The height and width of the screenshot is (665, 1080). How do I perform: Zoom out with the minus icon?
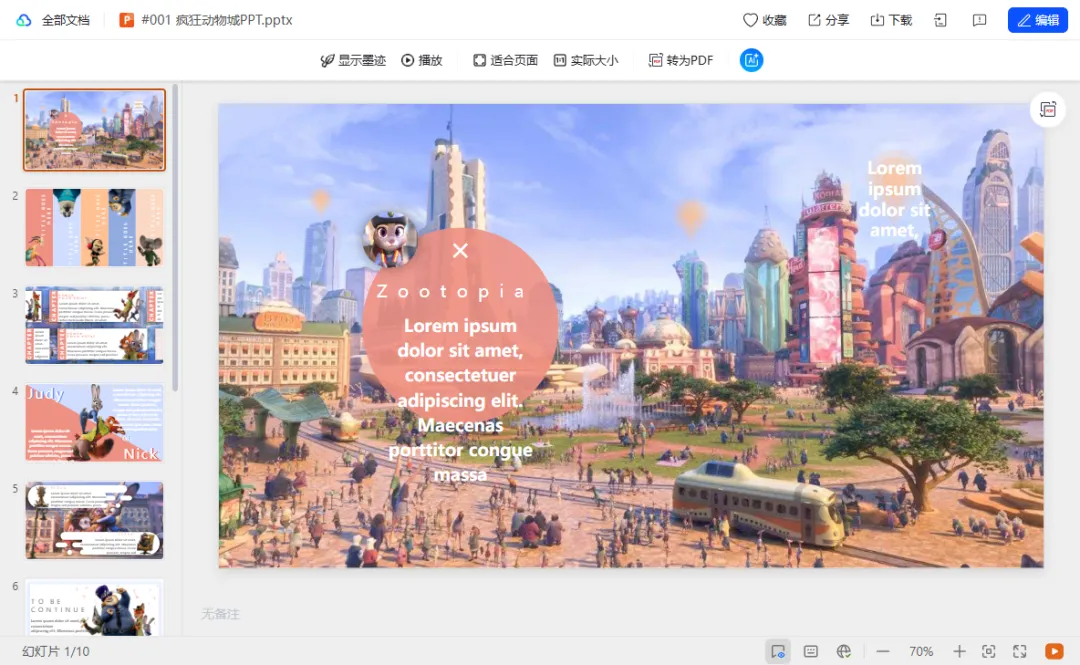coord(883,651)
